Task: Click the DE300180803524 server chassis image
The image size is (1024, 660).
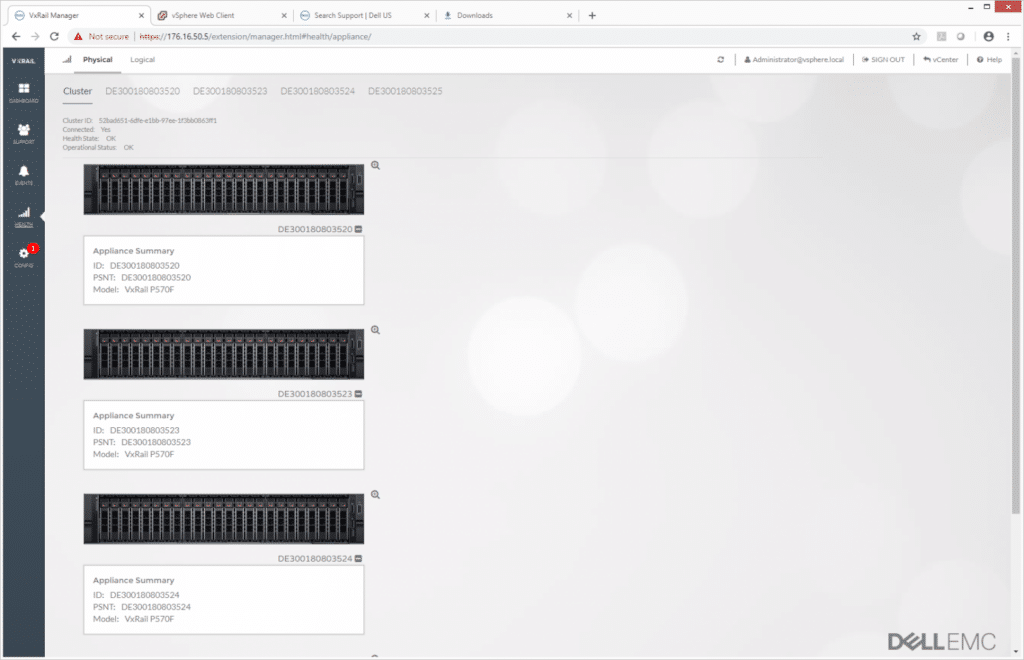Action: (x=223, y=518)
